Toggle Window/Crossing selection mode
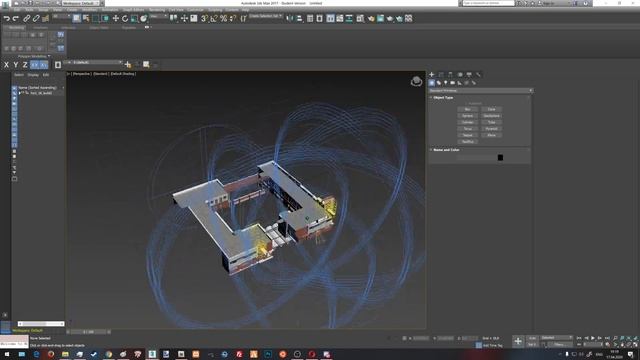The image size is (640, 360). pyautogui.click(x=105, y=18)
